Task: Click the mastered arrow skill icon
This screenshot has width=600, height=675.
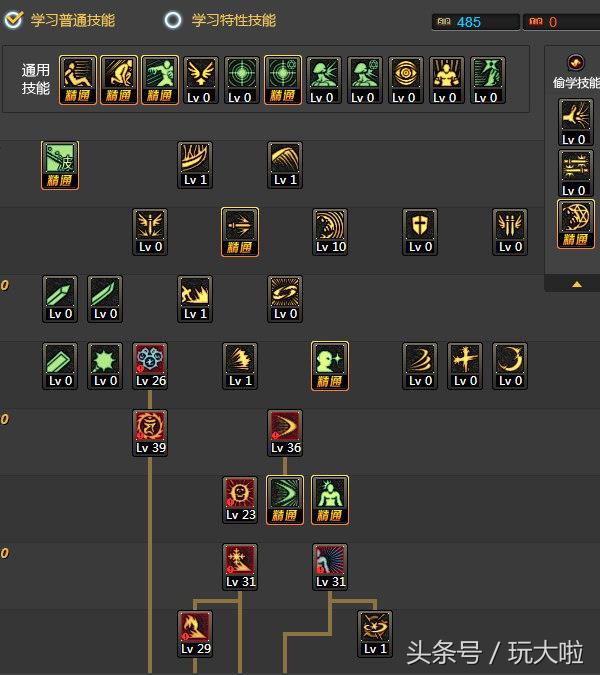Action: click(240, 232)
